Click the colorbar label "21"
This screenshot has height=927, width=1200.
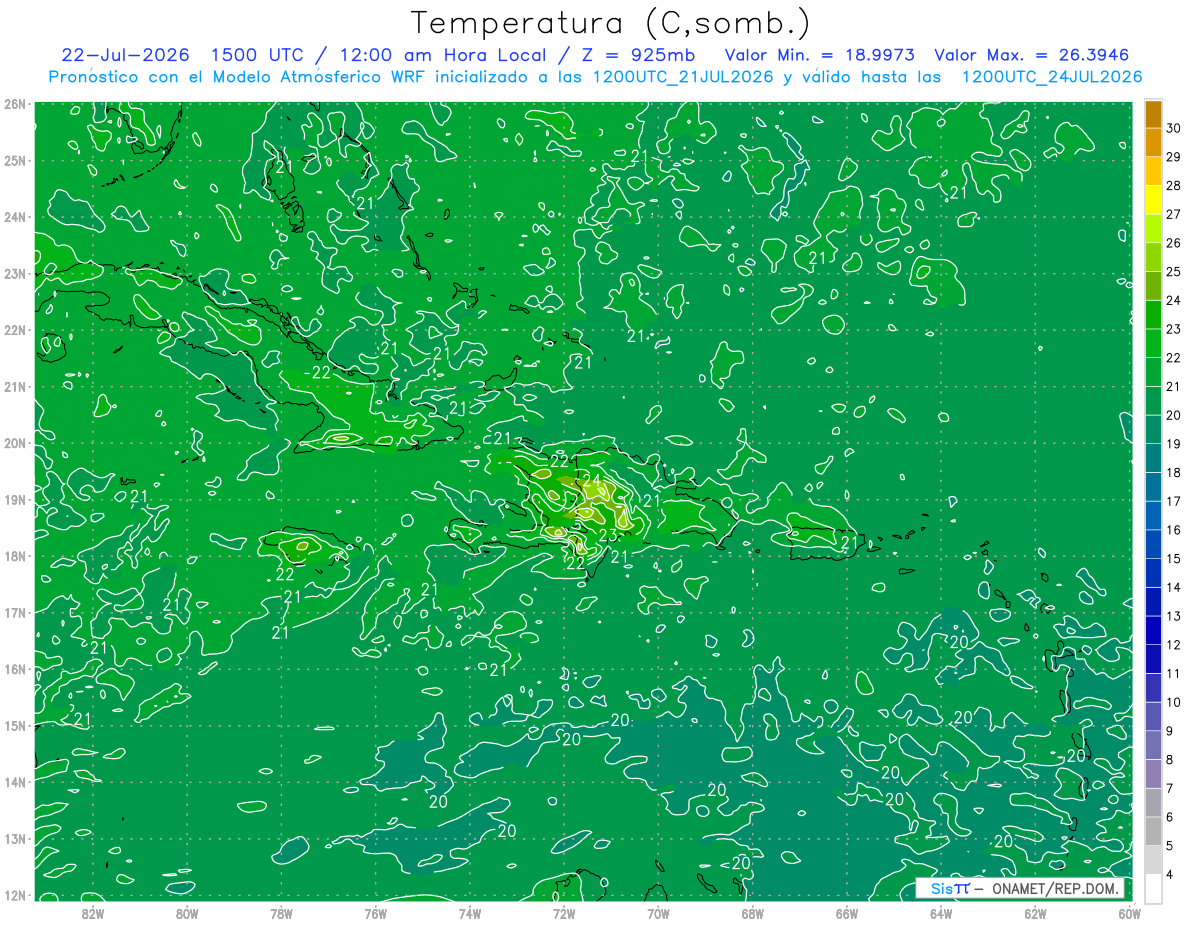point(1174,386)
